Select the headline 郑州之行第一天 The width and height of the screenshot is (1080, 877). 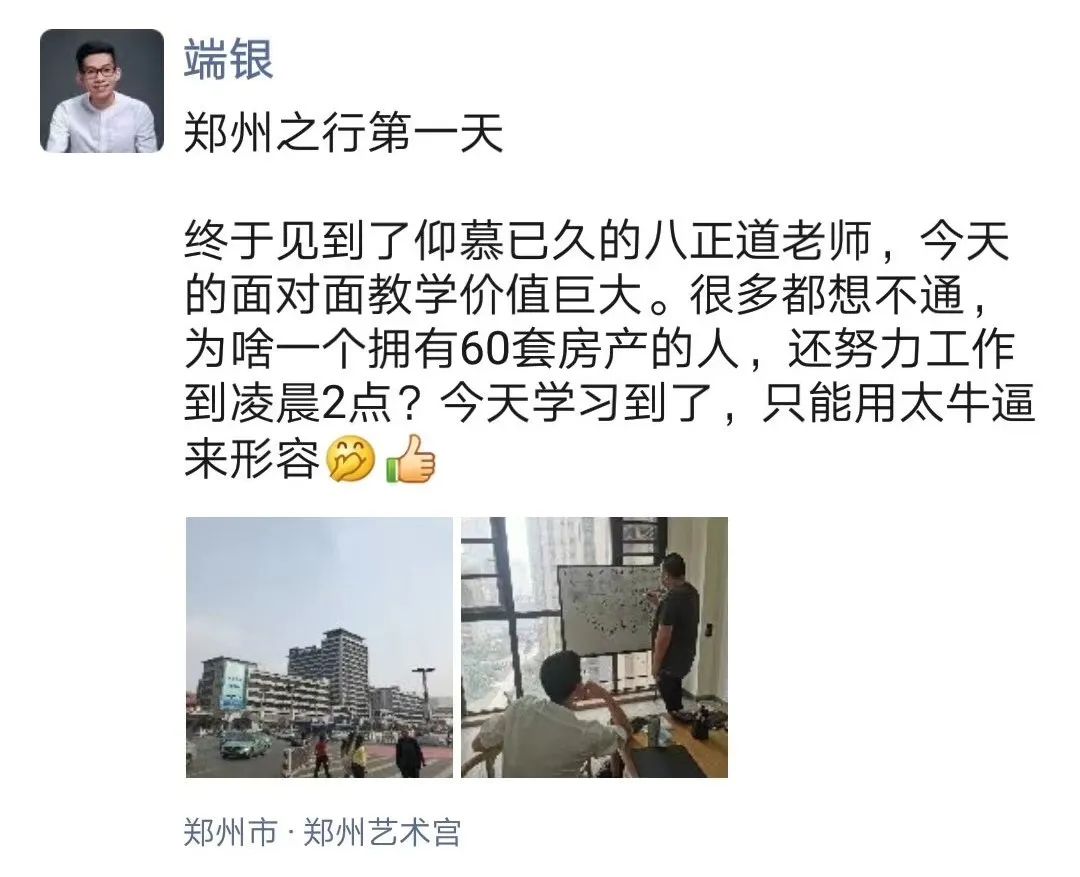(x=344, y=132)
